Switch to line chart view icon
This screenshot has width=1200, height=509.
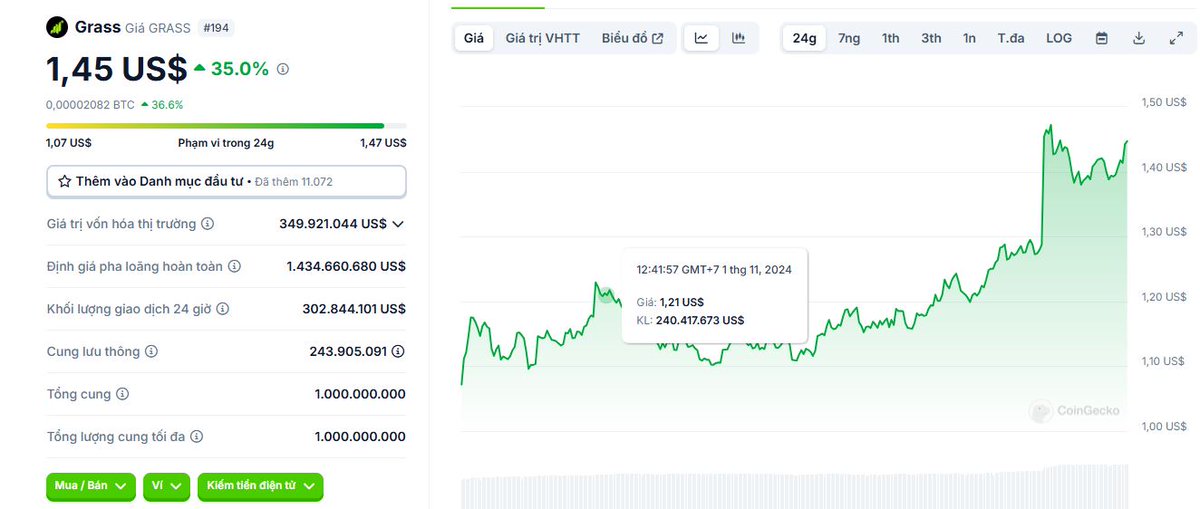pos(702,38)
